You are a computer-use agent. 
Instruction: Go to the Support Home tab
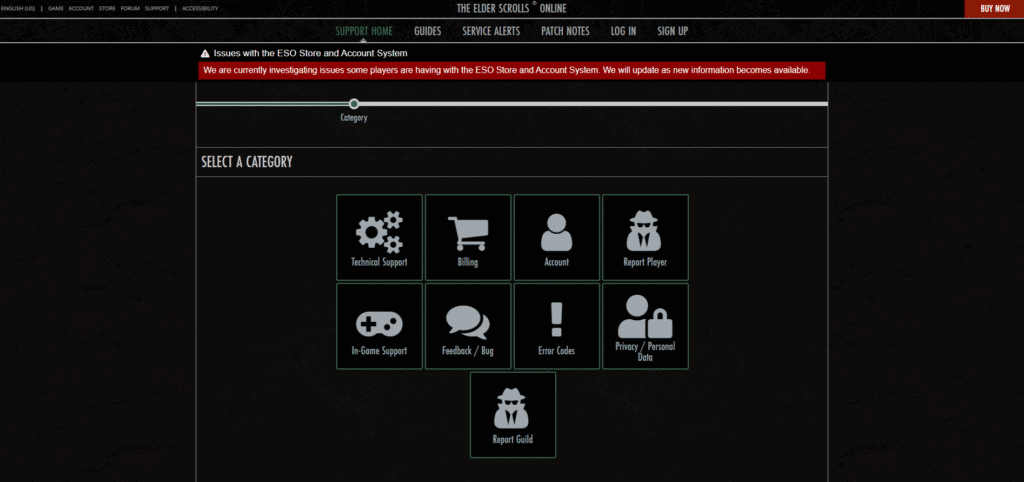click(364, 31)
